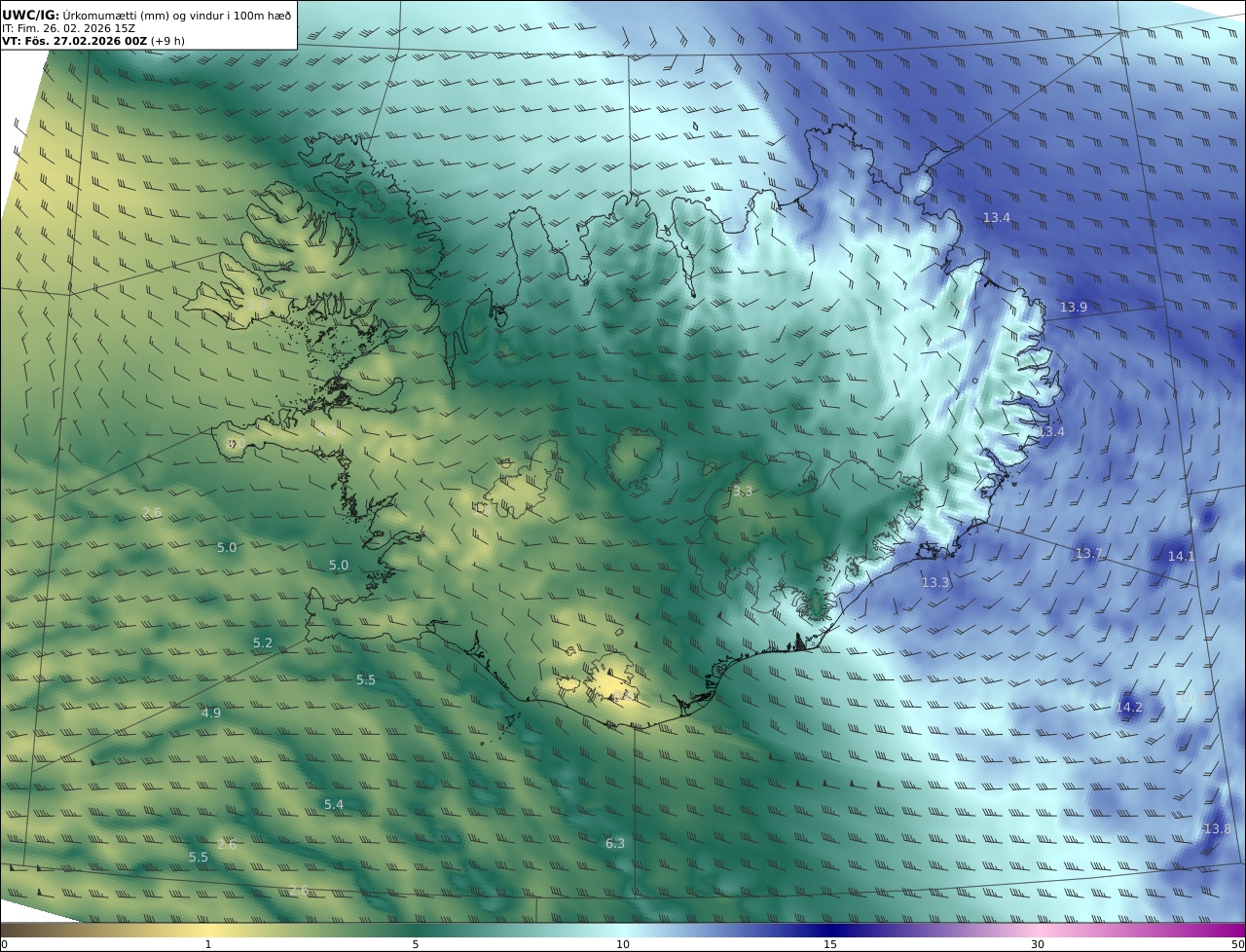
Task: Click the 14.1 value label
Action: pyautogui.click(x=1181, y=556)
